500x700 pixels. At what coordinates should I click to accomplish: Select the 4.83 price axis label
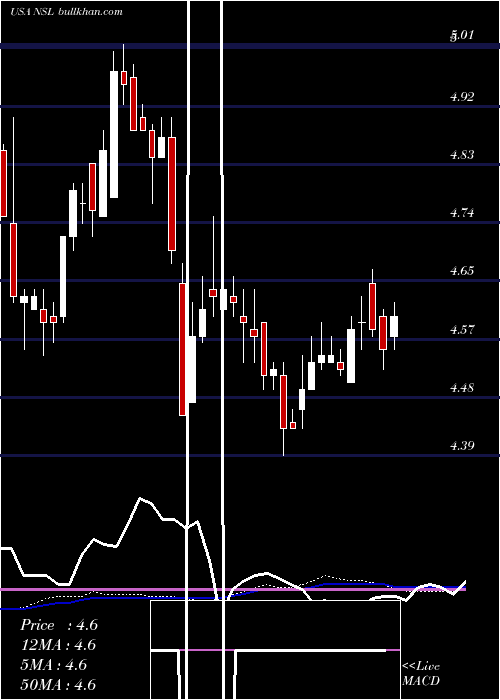tap(462, 155)
